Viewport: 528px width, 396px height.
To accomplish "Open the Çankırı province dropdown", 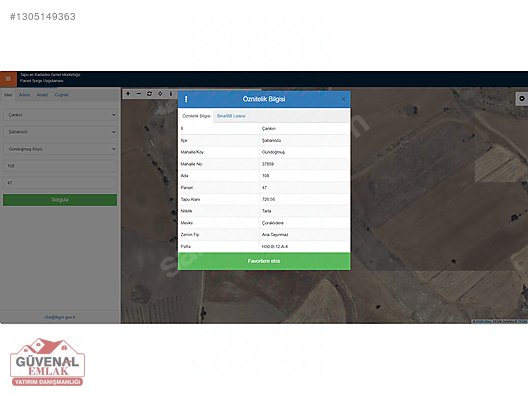I will pos(60,115).
